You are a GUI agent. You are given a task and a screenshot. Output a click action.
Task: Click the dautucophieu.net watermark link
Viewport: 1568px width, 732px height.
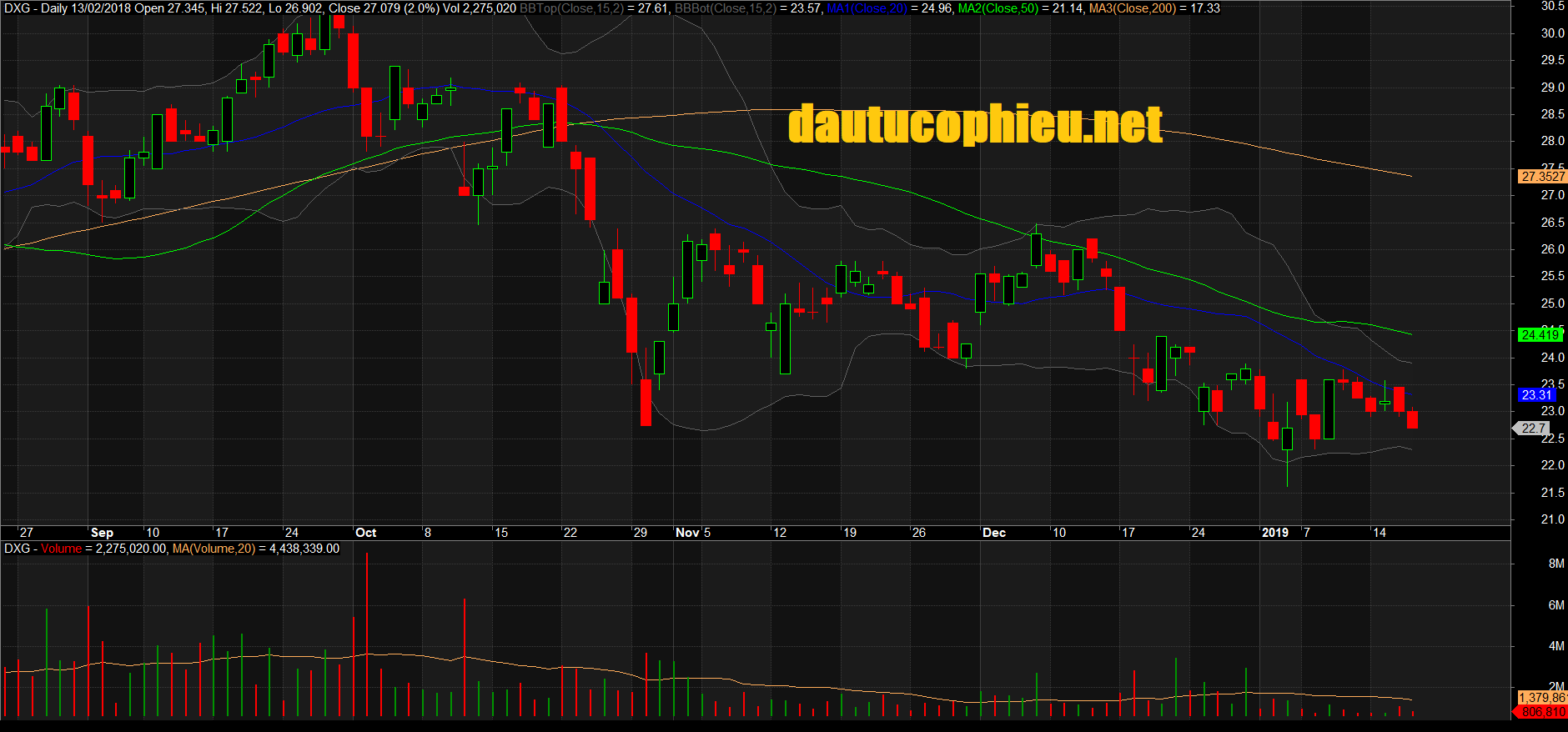coord(974,125)
